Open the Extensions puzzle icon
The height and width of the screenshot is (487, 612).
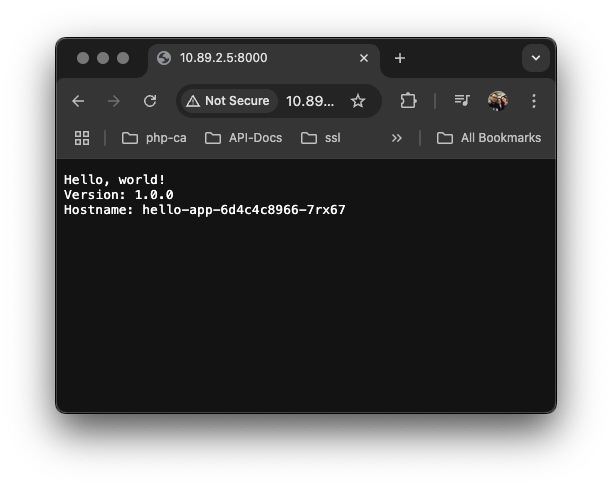coord(408,101)
